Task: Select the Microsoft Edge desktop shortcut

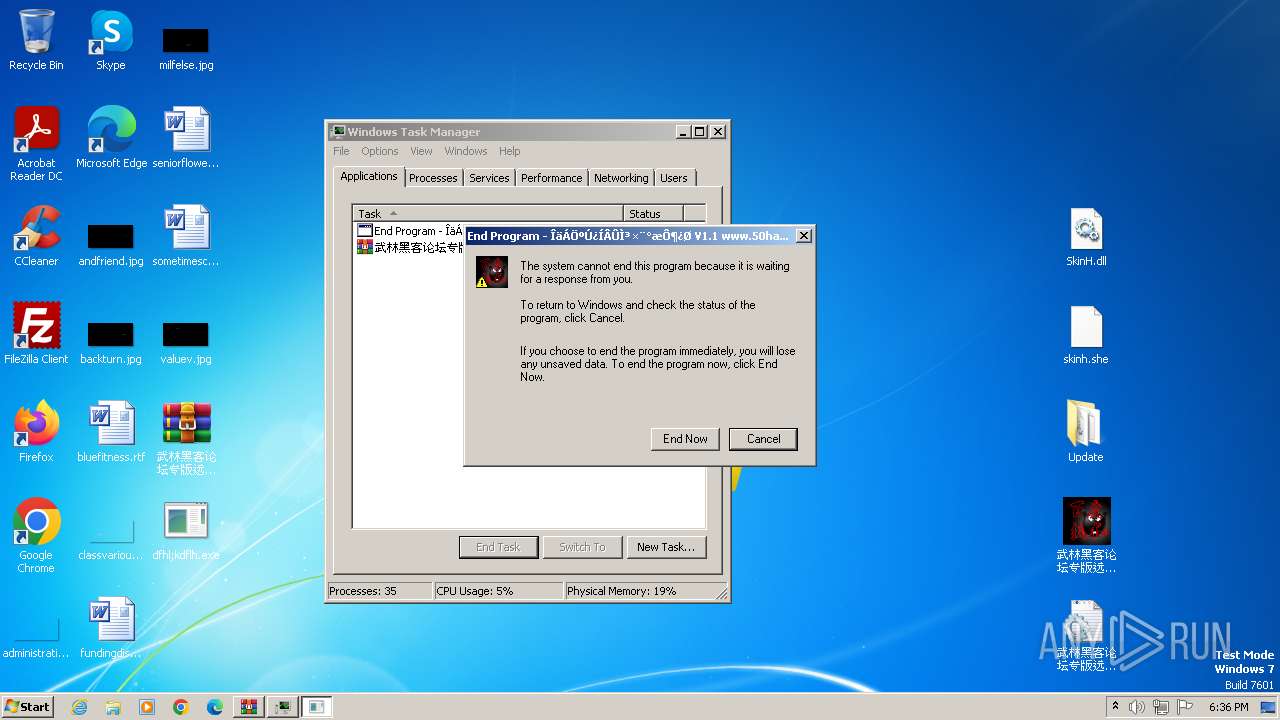Action: pyautogui.click(x=111, y=137)
